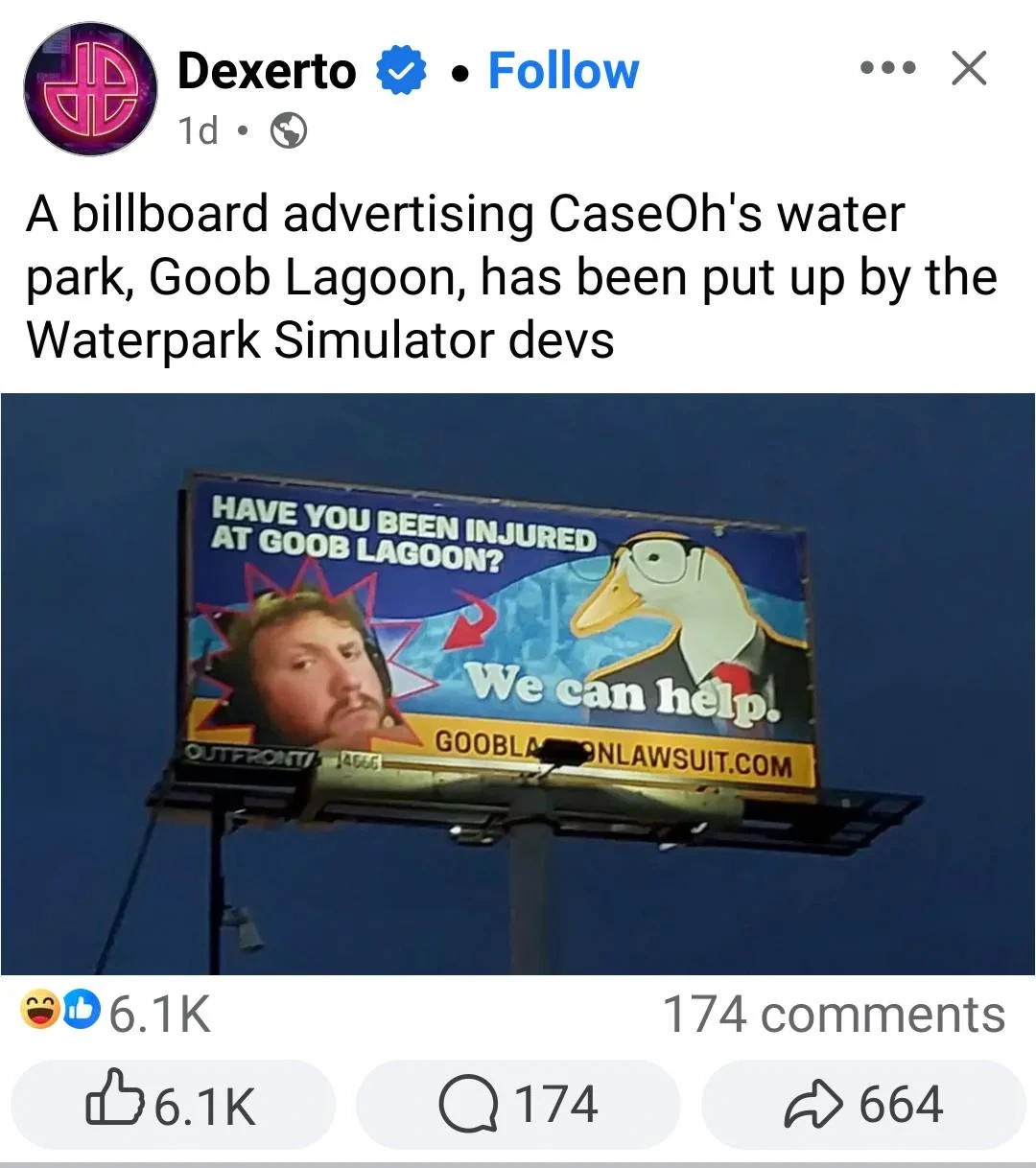Open the Dexerto profile picture
Viewport: 1036px width, 1168px height.
91,89
